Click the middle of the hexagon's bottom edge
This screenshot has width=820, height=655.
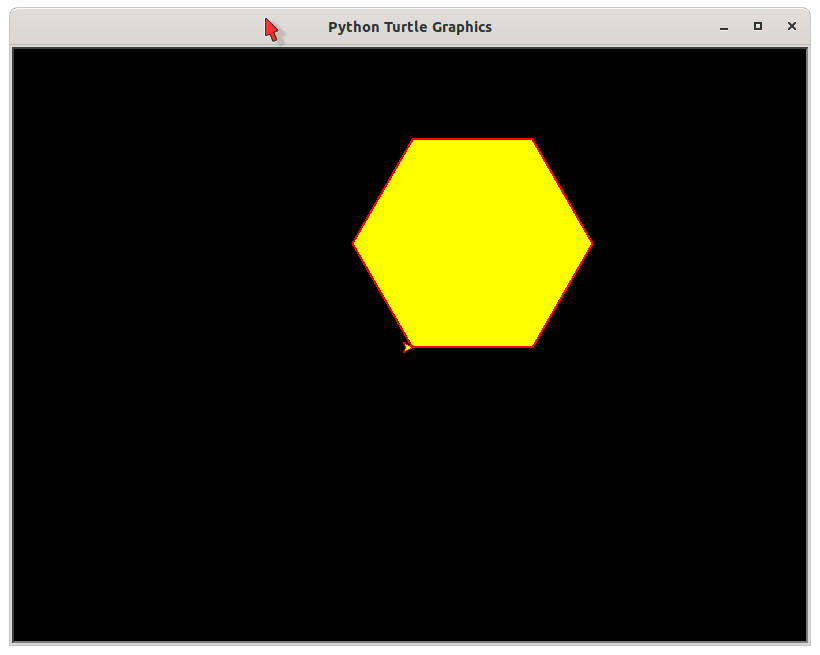tap(472, 347)
